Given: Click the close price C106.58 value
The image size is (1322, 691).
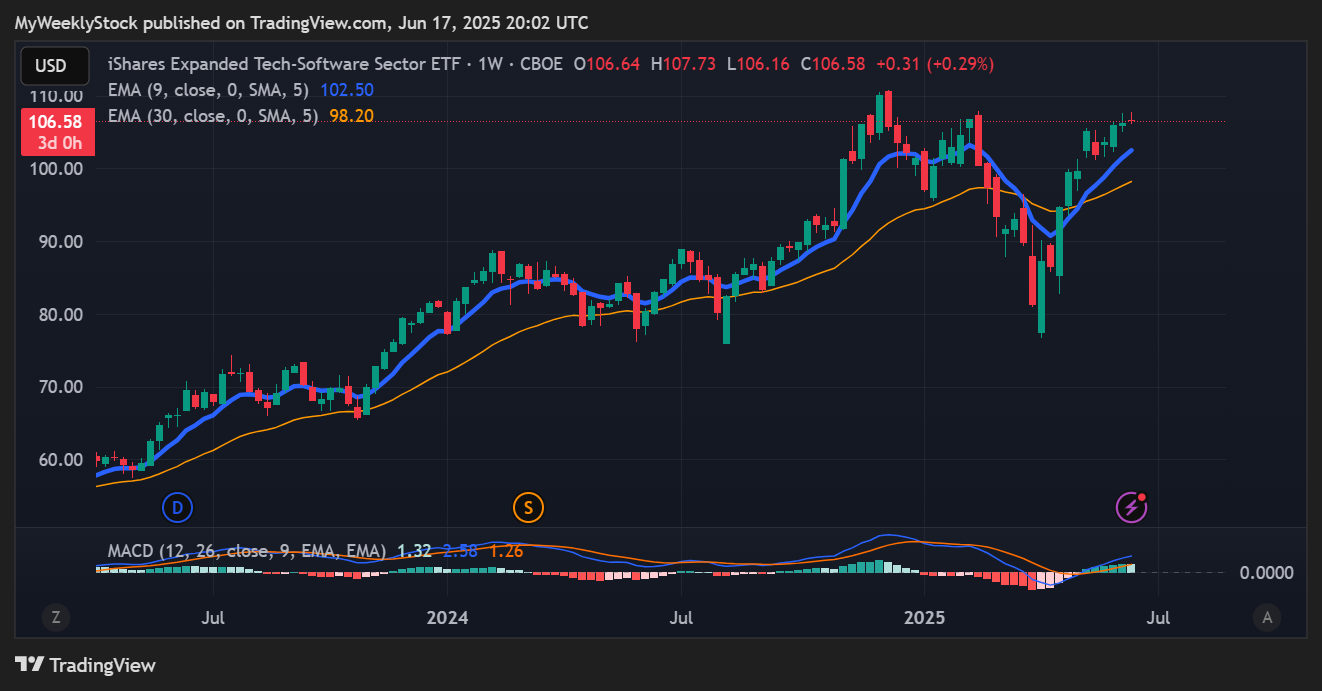Looking at the screenshot, I should 832,64.
